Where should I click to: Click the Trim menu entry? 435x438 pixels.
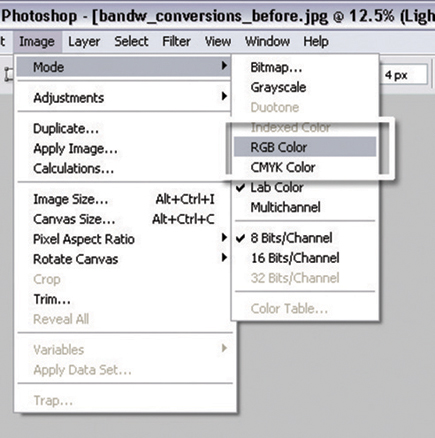pos(123,299)
